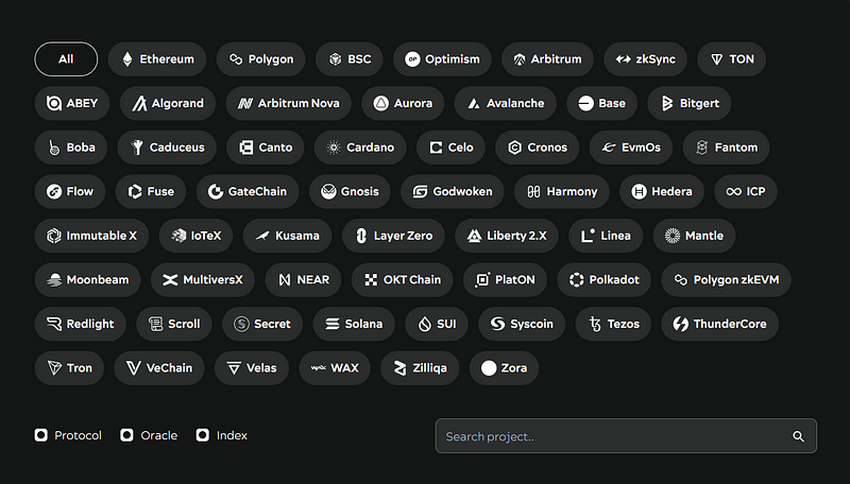The height and width of the screenshot is (484, 850).
Task: Click the Tezos logo icon
Action: tap(596, 324)
